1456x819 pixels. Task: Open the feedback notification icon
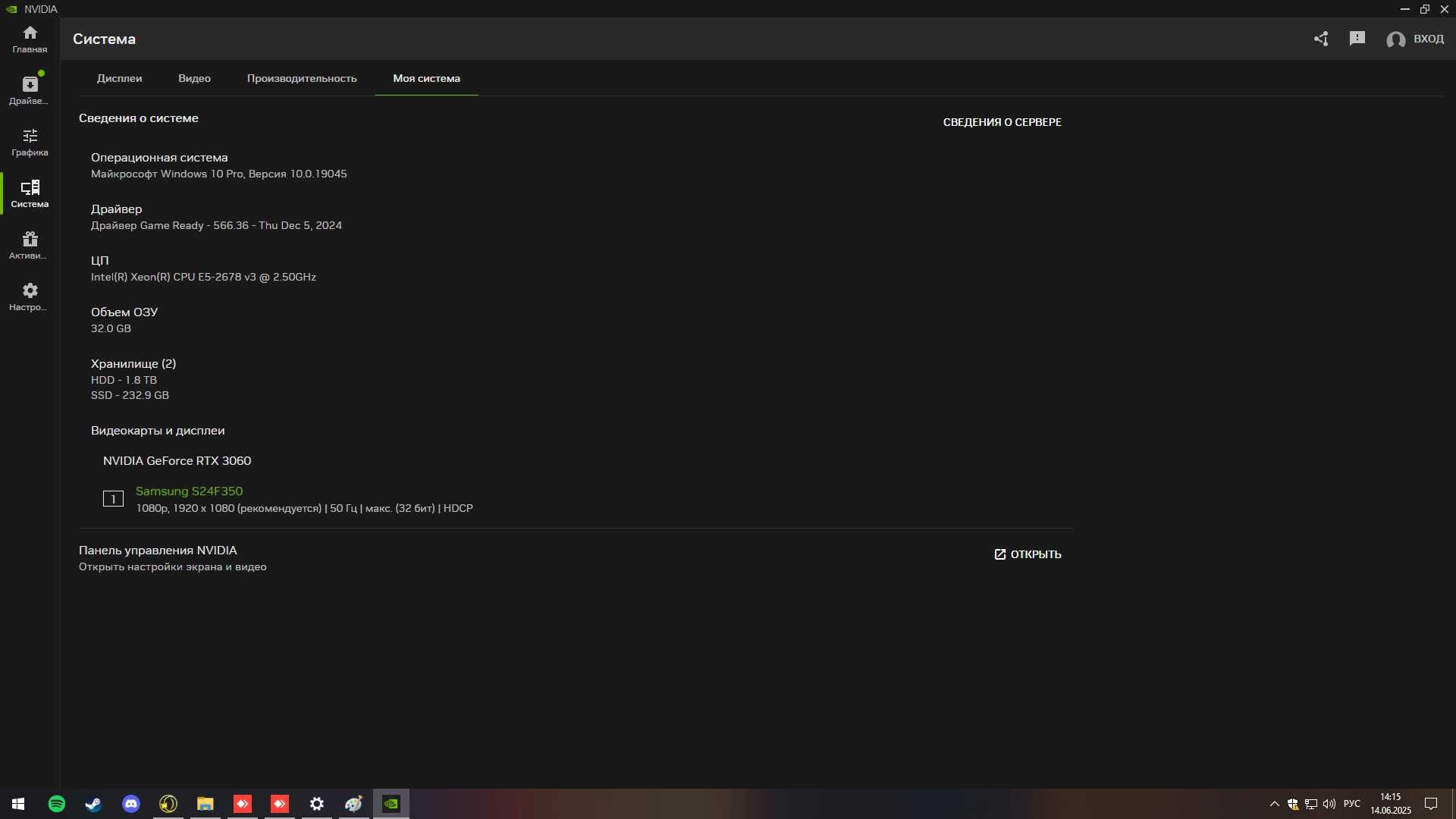click(1357, 39)
